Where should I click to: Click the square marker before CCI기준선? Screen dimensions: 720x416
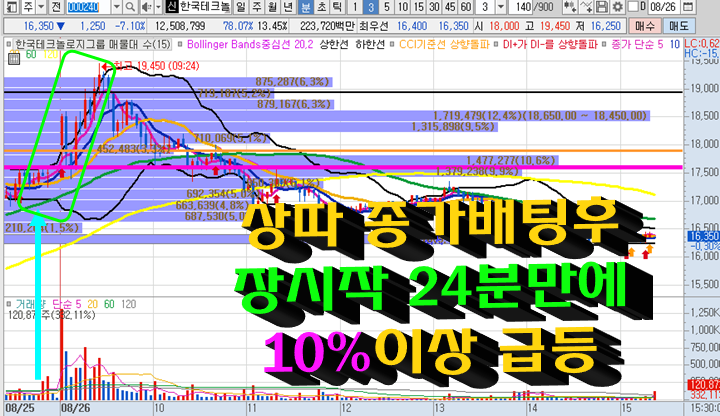point(392,45)
